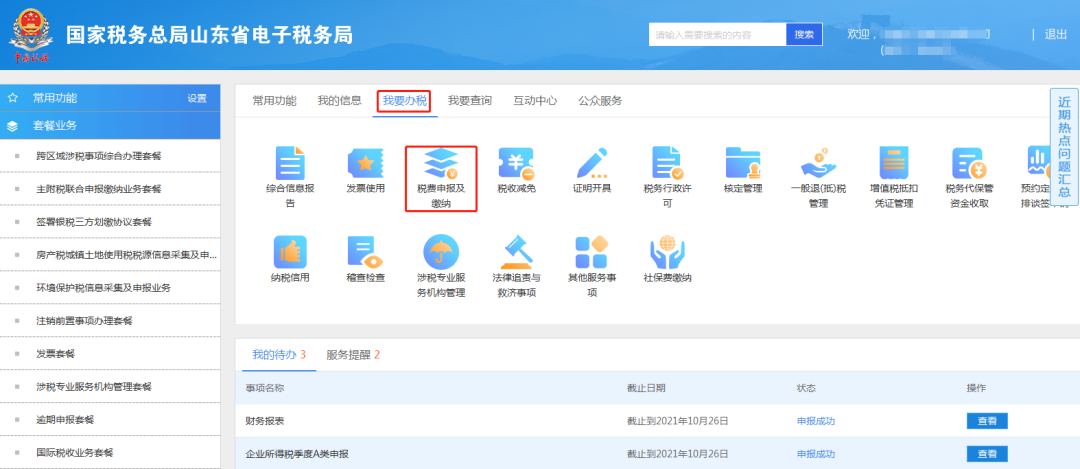
Task: Open 近期热点问题汇总 side panel
Action: point(1064,147)
